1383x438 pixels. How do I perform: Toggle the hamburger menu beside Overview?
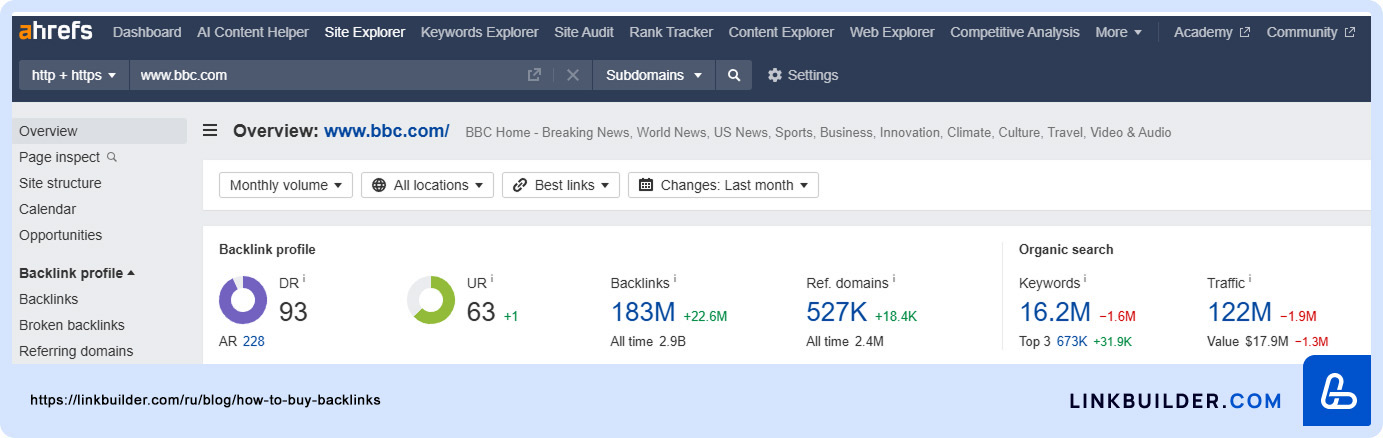[x=210, y=130]
